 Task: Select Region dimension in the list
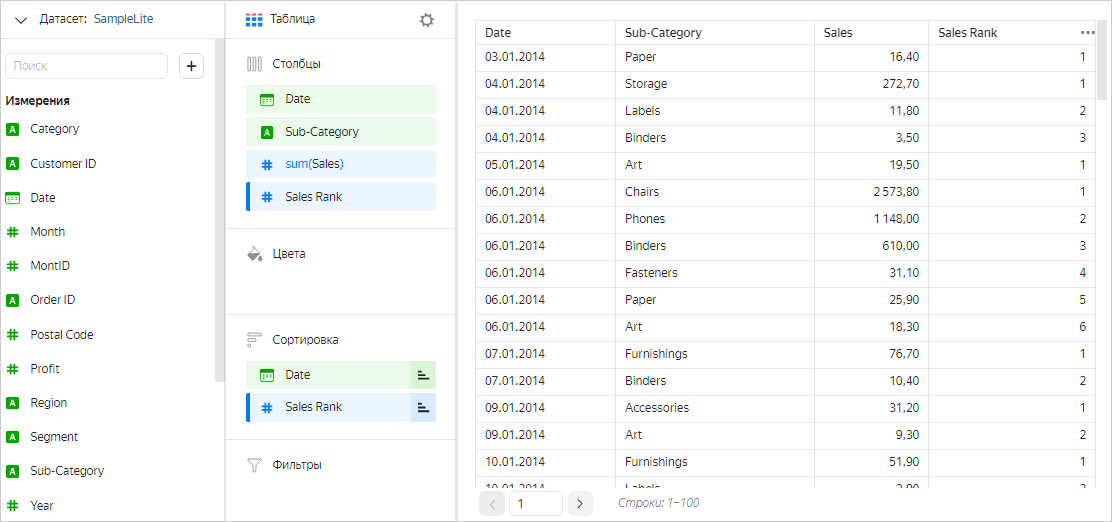click(x=49, y=403)
